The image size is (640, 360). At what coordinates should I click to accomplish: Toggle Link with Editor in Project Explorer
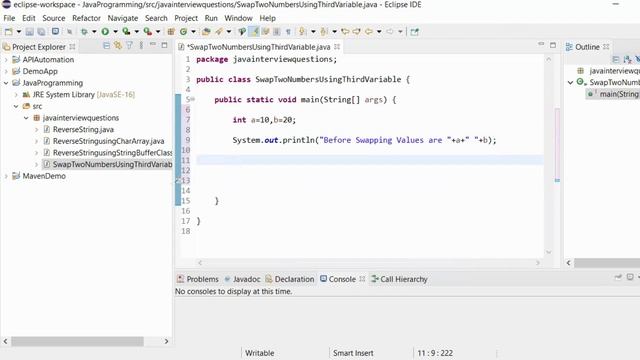tap(118, 46)
